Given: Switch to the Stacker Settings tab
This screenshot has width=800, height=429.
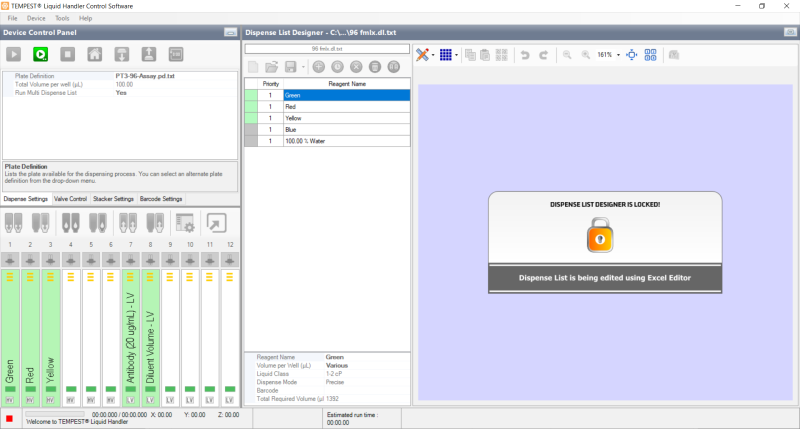Looking at the screenshot, I should click(x=113, y=199).
